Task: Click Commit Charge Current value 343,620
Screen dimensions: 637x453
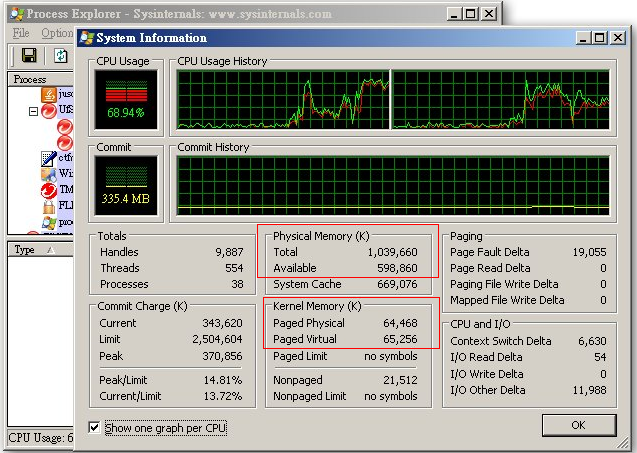Action: point(222,323)
